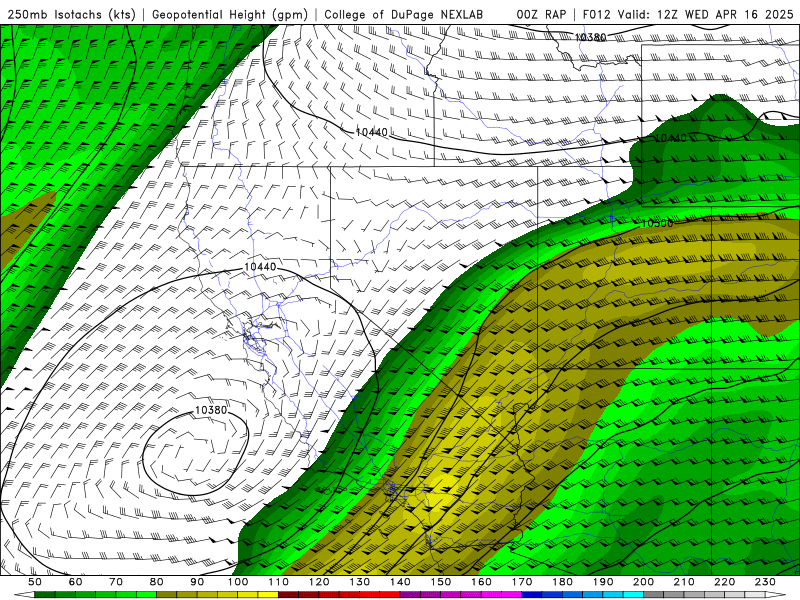This screenshot has height=600, width=800.
Task: Click the 220 value on the color scale
Action: [x=724, y=582]
